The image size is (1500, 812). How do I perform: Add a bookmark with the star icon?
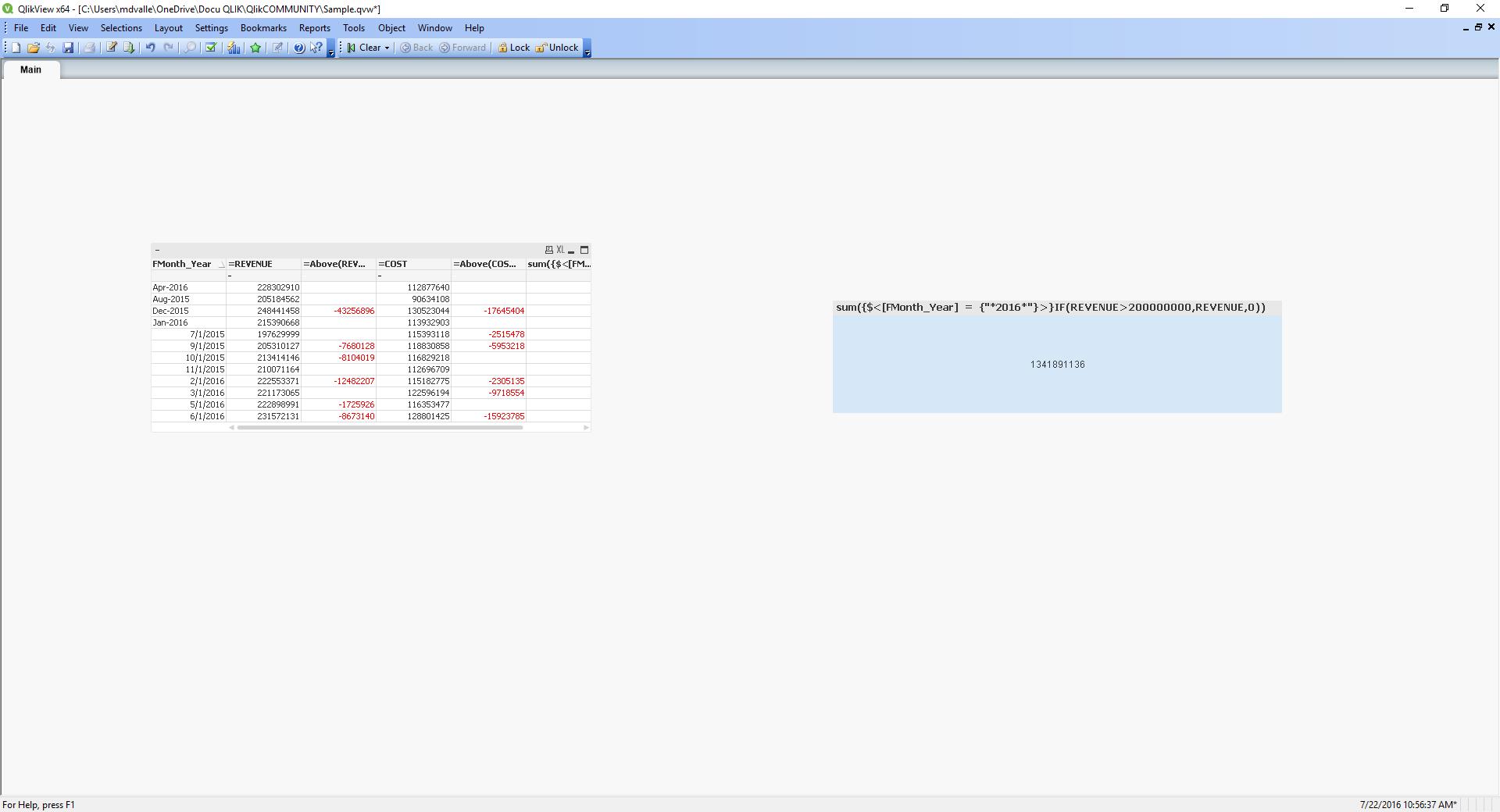255,48
